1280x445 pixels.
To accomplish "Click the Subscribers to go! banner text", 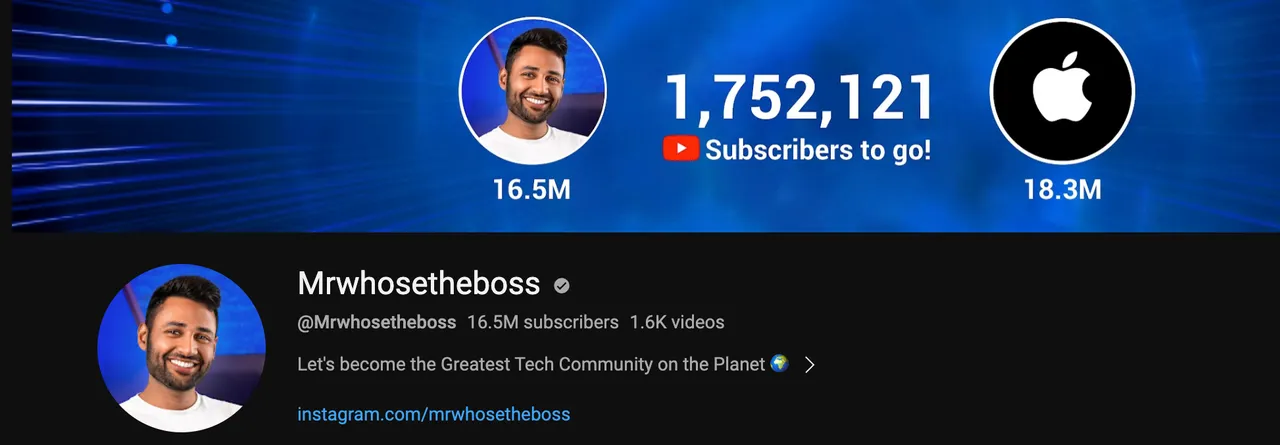I will [x=818, y=151].
